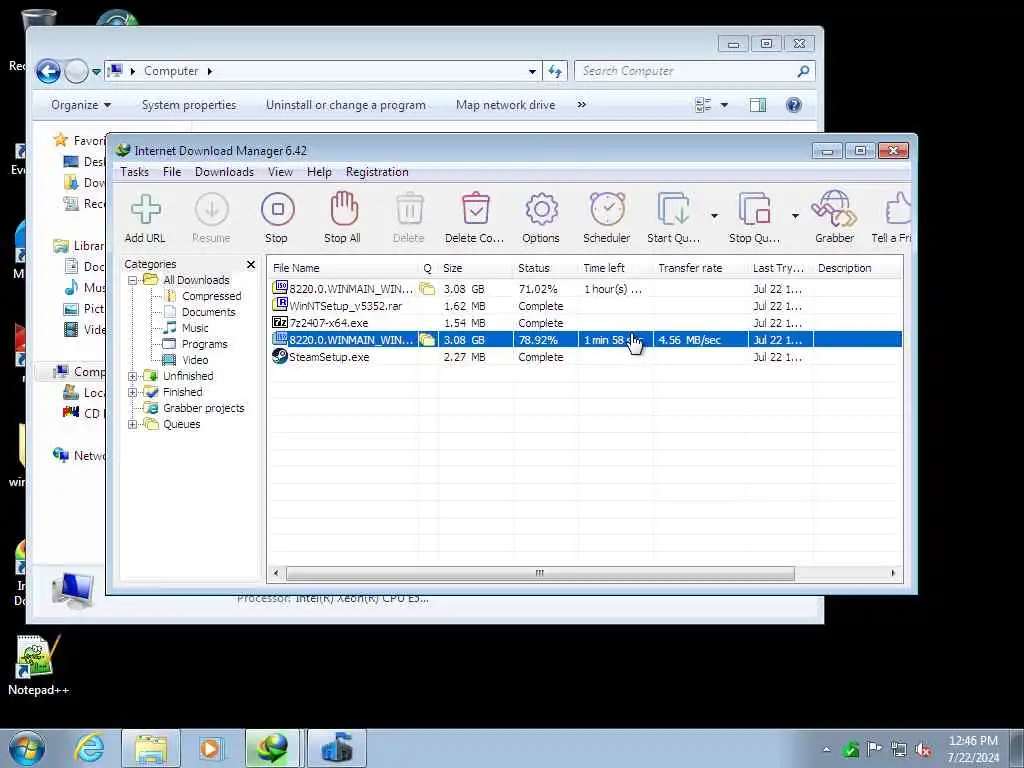Open the File menu in IDM
Screen dimensions: 1024x768
pos(172,172)
